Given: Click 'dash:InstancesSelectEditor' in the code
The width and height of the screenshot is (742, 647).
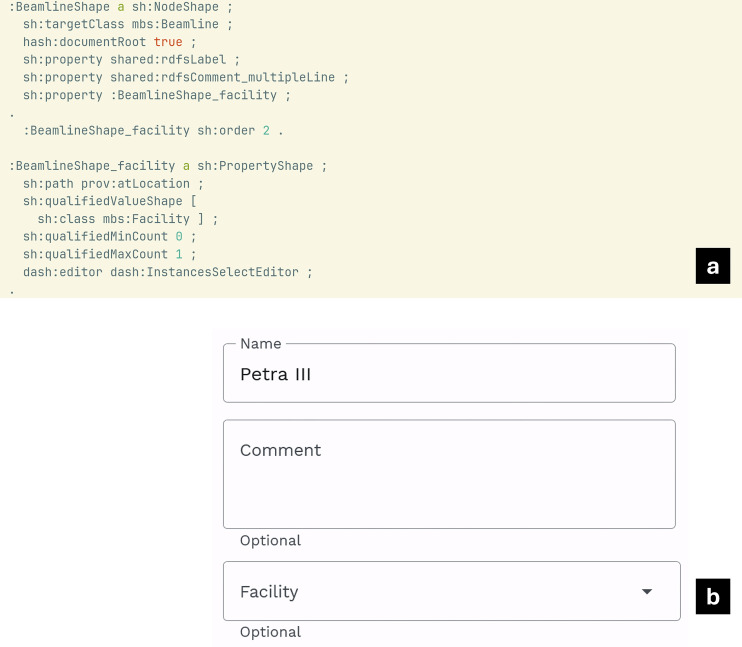Looking at the screenshot, I should [x=204, y=272].
